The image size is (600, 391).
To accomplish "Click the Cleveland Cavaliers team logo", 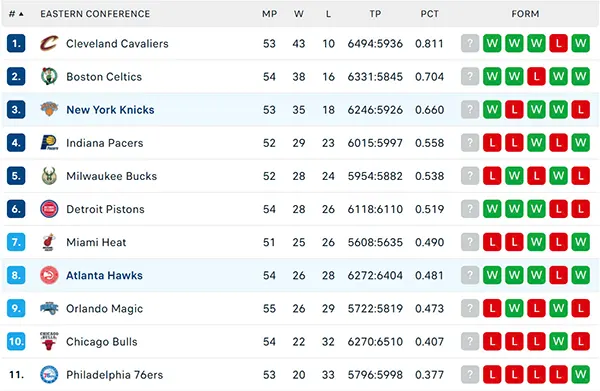I will [49, 43].
